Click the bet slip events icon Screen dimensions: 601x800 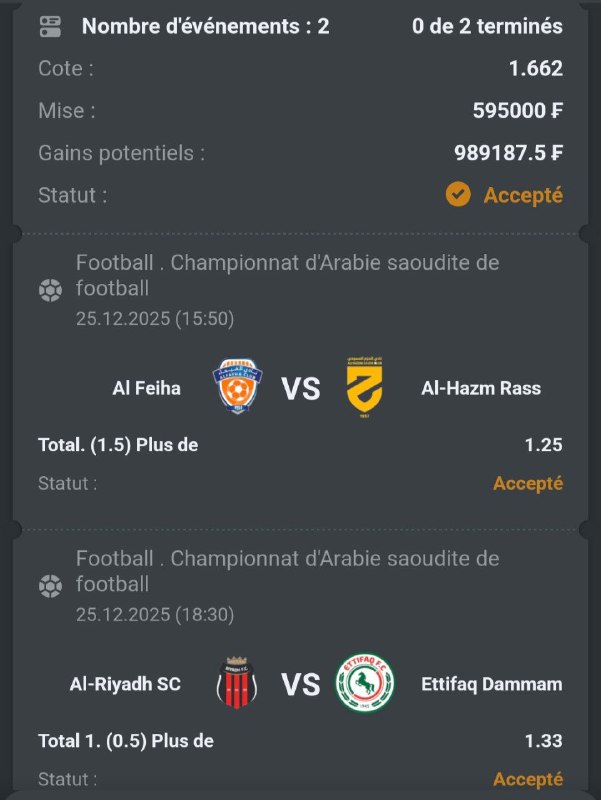[50, 27]
